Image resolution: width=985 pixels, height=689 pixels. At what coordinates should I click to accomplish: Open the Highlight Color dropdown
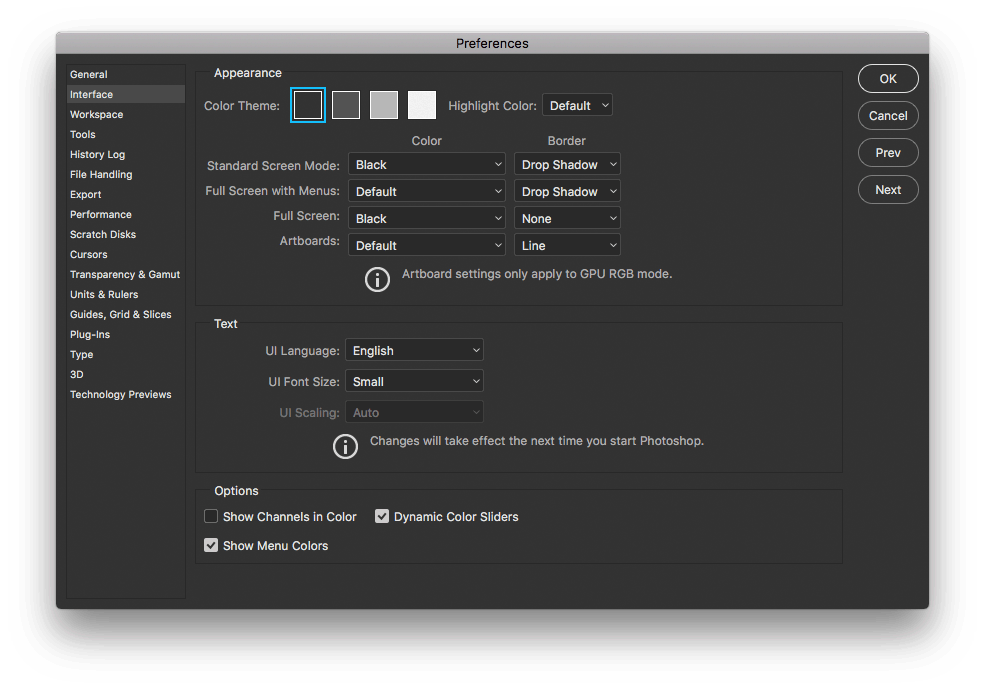pyautogui.click(x=577, y=106)
